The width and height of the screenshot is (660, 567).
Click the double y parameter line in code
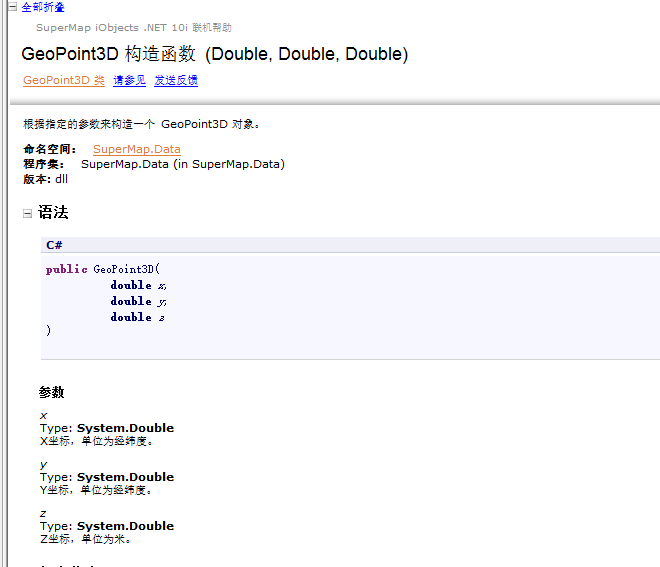(138, 301)
